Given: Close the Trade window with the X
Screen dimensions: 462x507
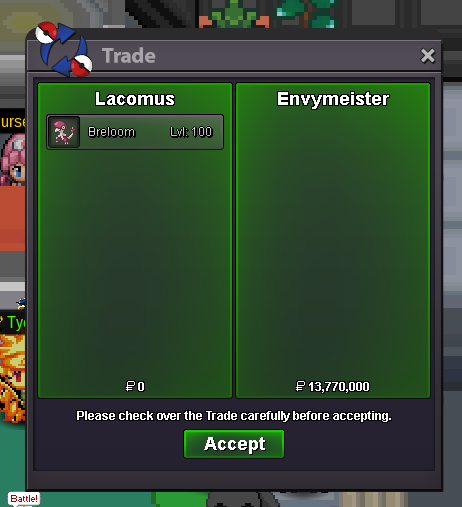Looking at the screenshot, I should coord(428,56).
